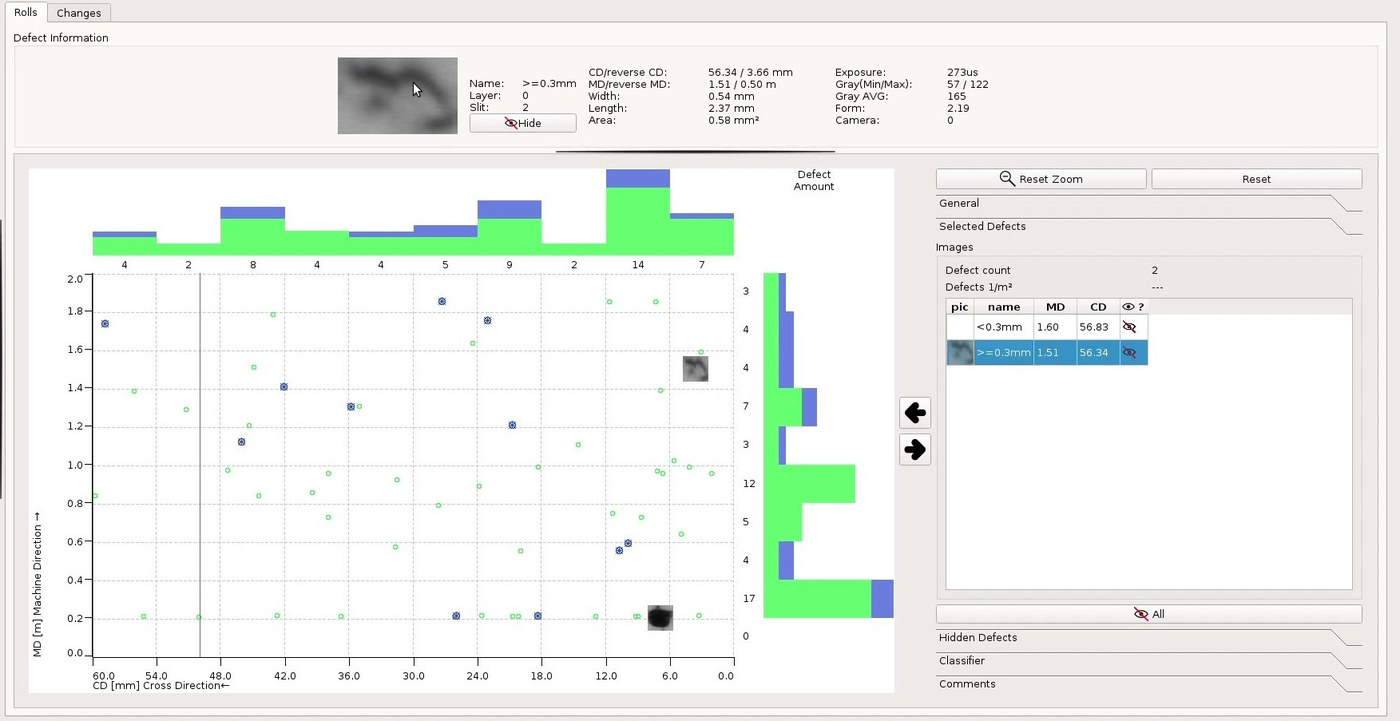Select the Rolls tab
Screen dimensions: 1400x721
tap(25, 12)
